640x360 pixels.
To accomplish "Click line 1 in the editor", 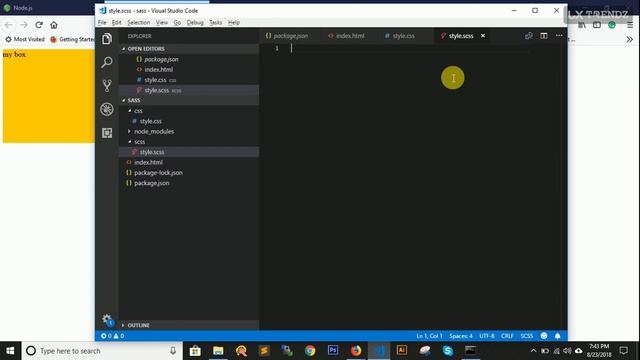I will tap(410, 49).
